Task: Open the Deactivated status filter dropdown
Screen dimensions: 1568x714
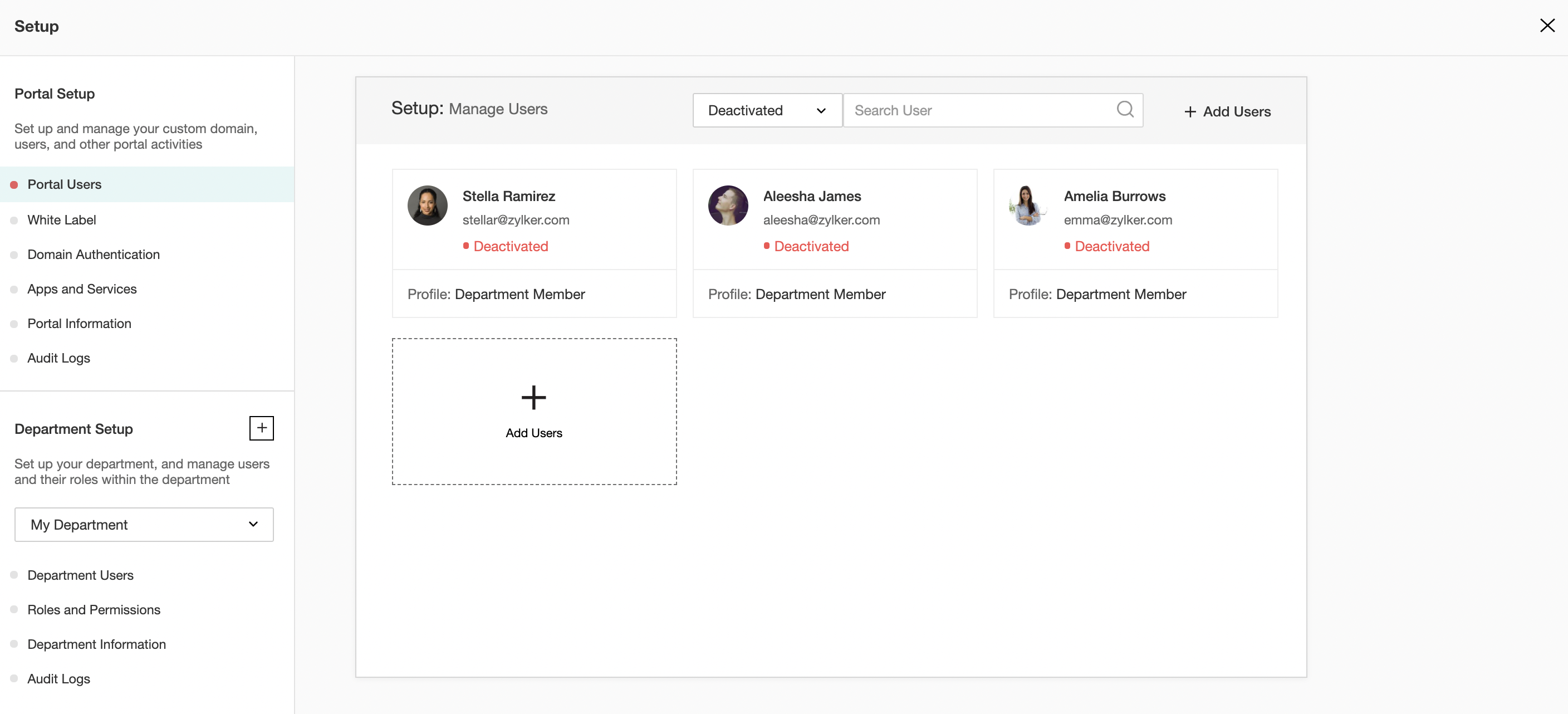Action: (x=766, y=110)
